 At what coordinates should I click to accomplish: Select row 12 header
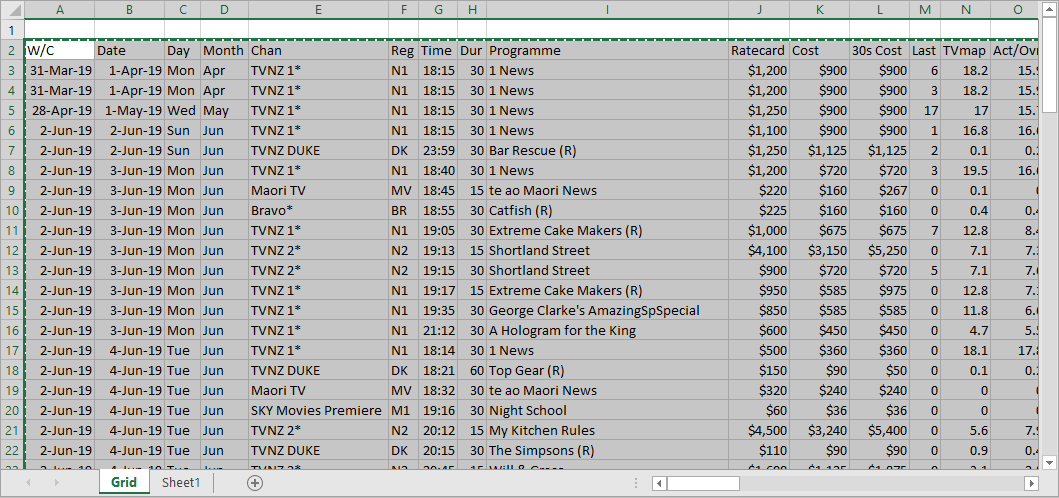11,250
